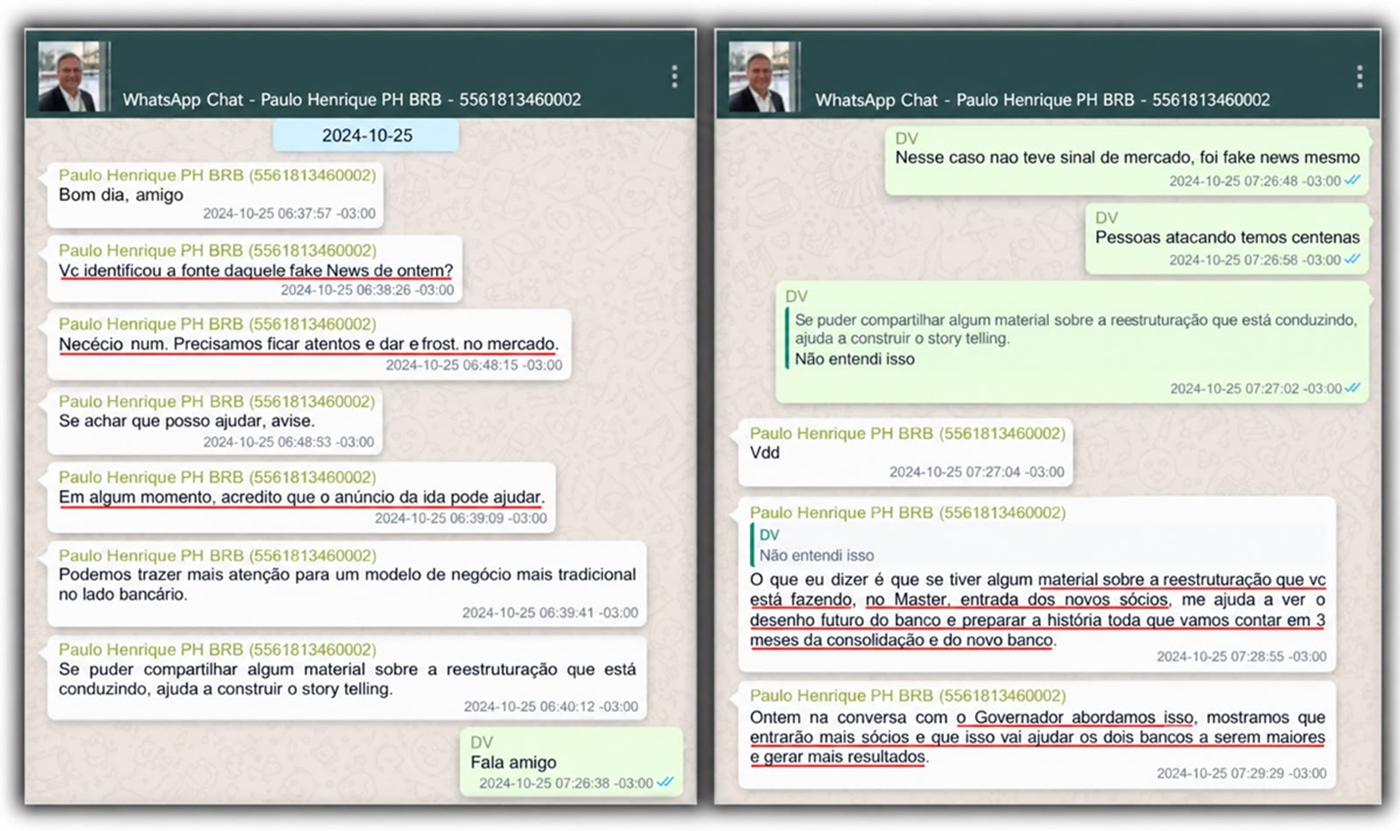Open the three-dot menu in left chat header
The width and height of the screenshot is (1400, 831).
(x=675, y=77)
